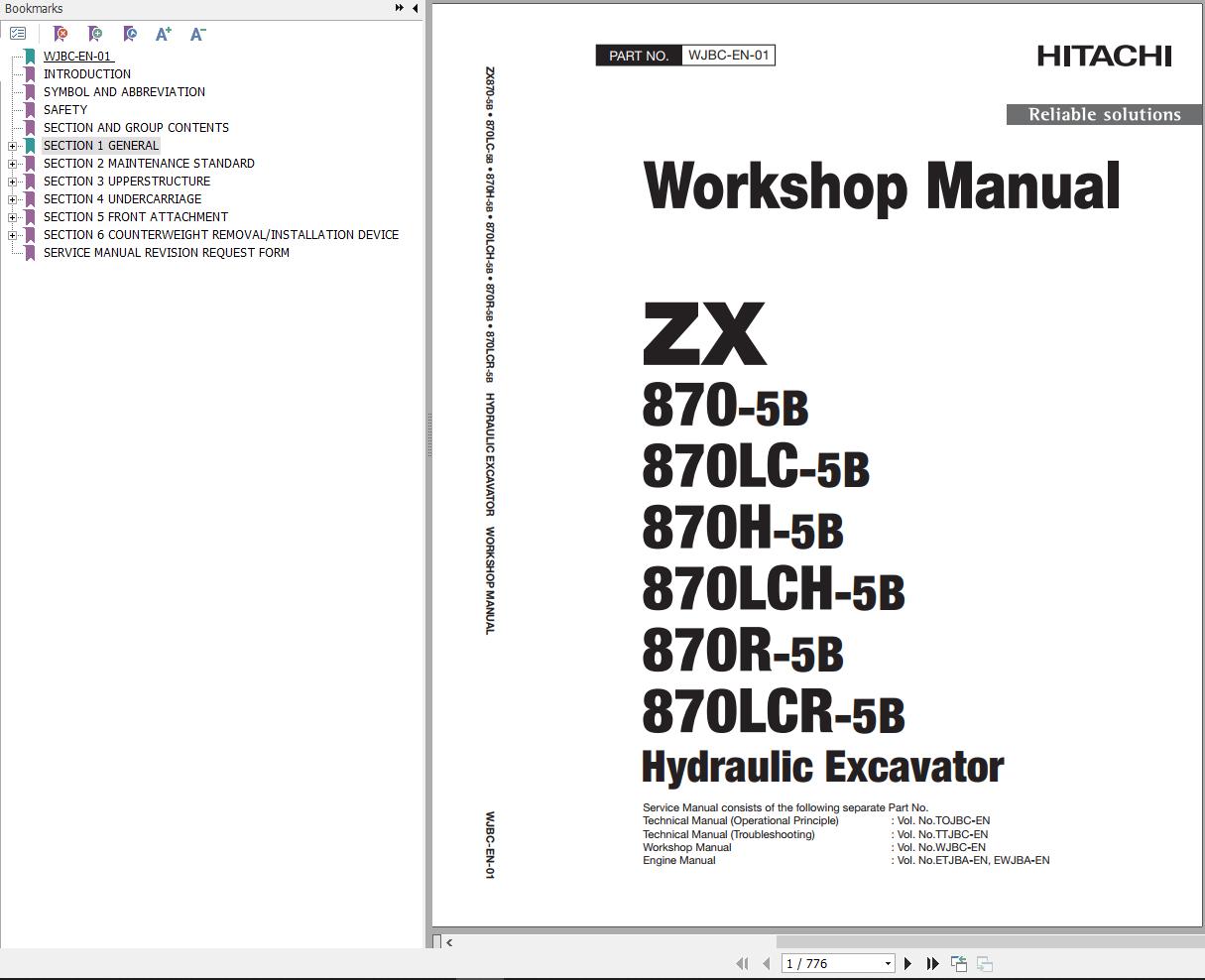1205x980 pixels.
Task: Expand SECTION 4 UNDERCARRIAGE bookmark
Action: click(12, 199)
